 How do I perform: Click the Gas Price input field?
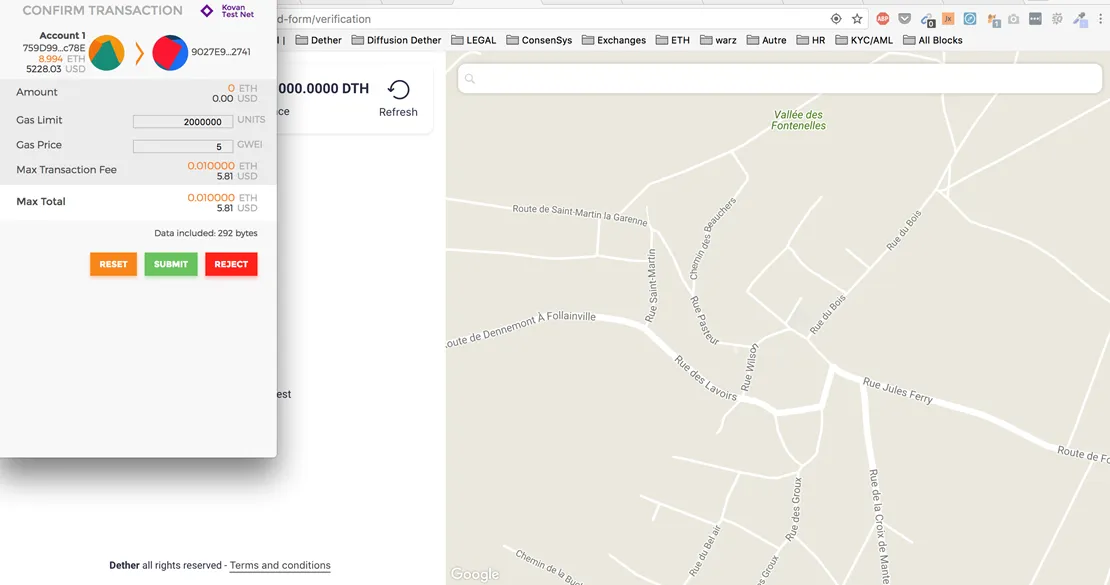pyautogui.click(x=183, y=147)
